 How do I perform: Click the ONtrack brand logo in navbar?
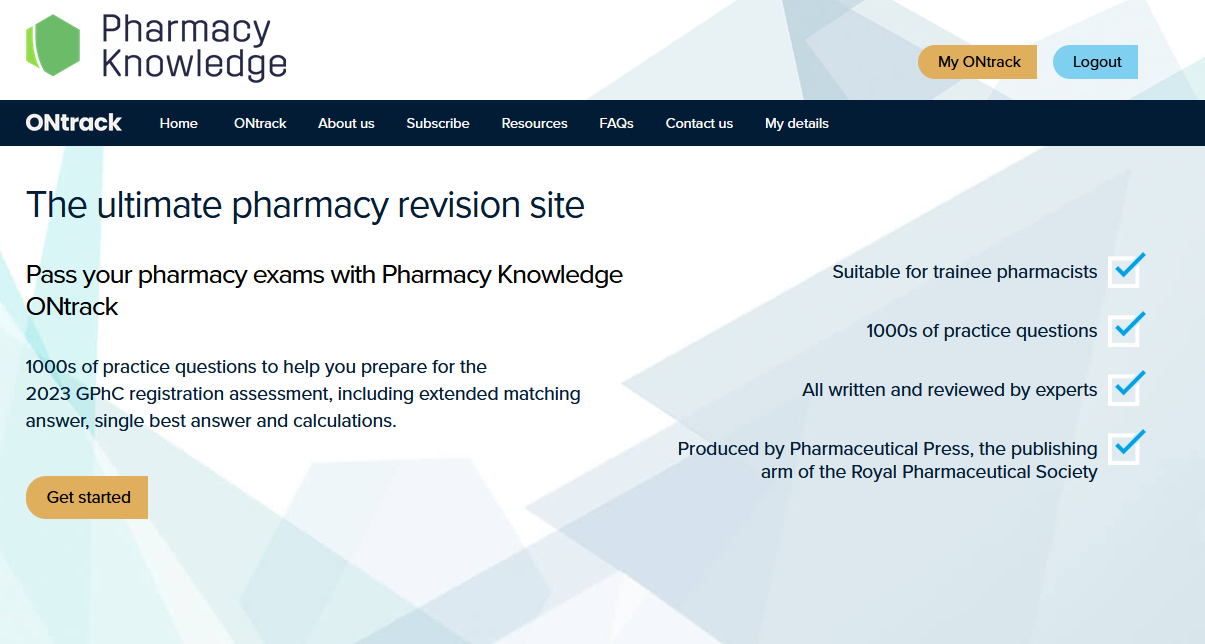tap(74, 123)
